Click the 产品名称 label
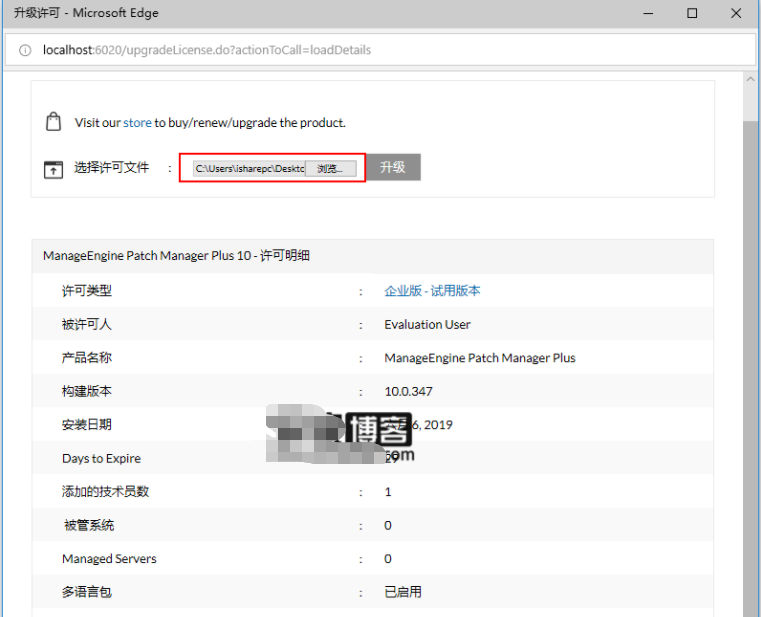The height and width of the screenshot is (617, 761). point(87,358)
